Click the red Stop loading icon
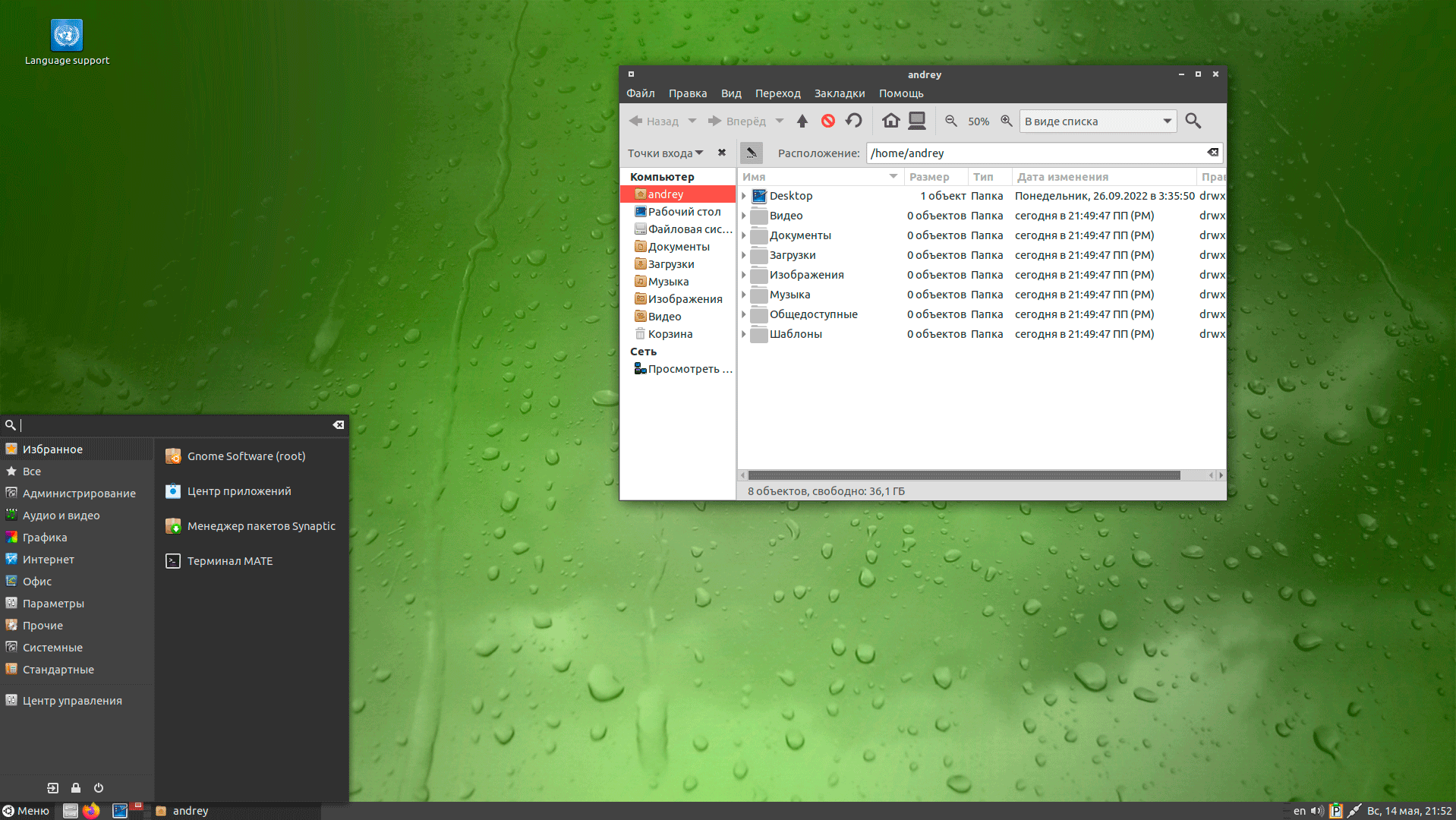The image size is (1456, 820). pos(828,121)
